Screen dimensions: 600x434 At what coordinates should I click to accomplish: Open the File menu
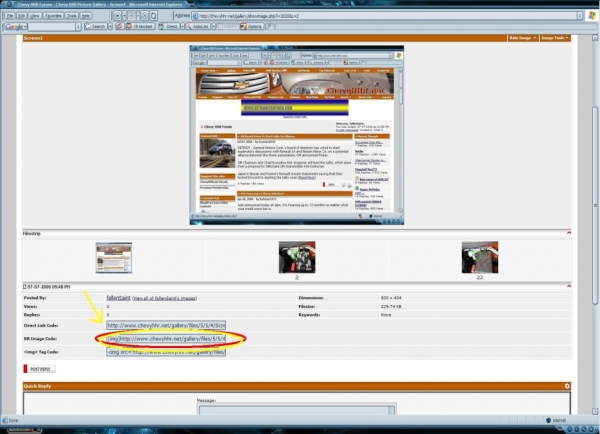click(8, 17)
